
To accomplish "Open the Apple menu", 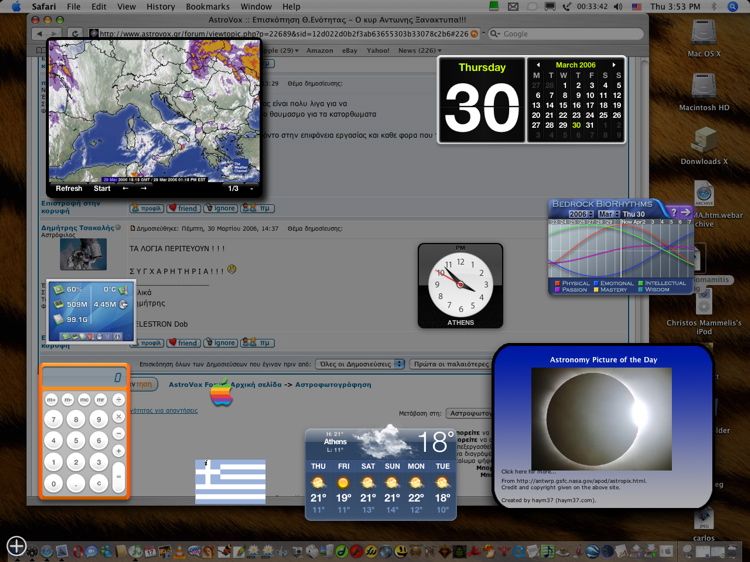I will 16,6.
